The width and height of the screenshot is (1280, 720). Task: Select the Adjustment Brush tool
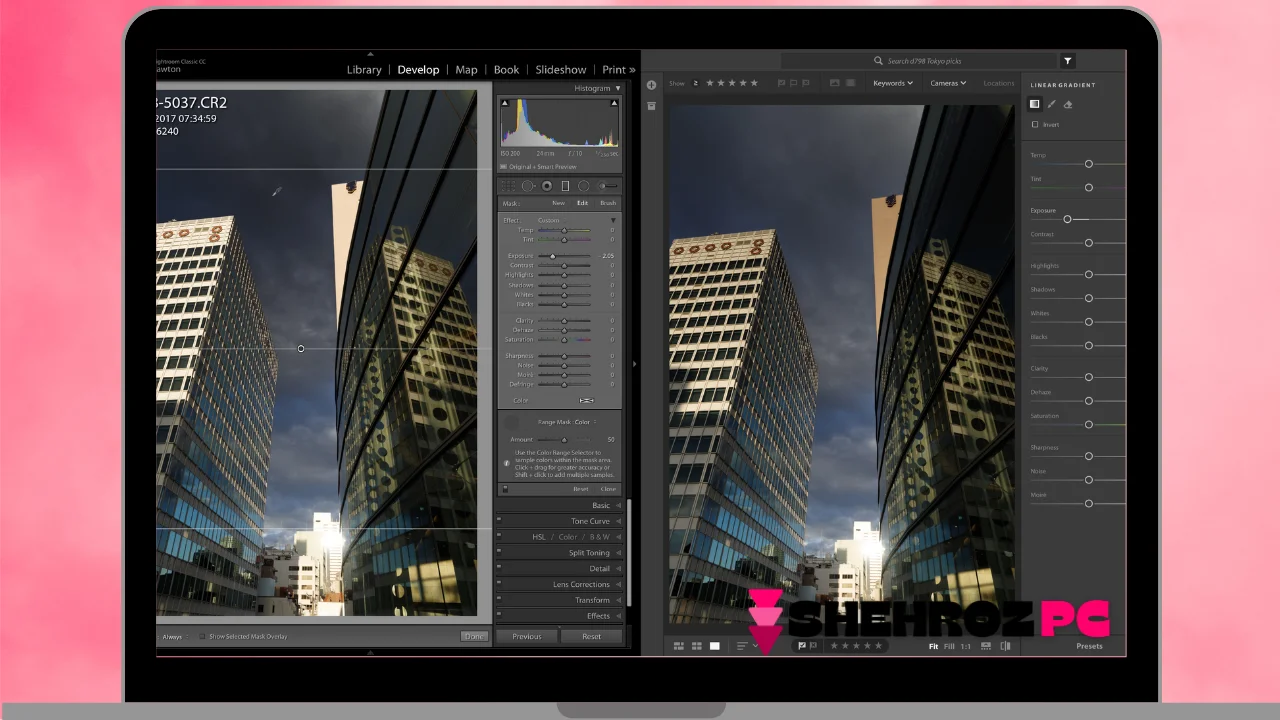pyautogui.click(x=607, y=186)
